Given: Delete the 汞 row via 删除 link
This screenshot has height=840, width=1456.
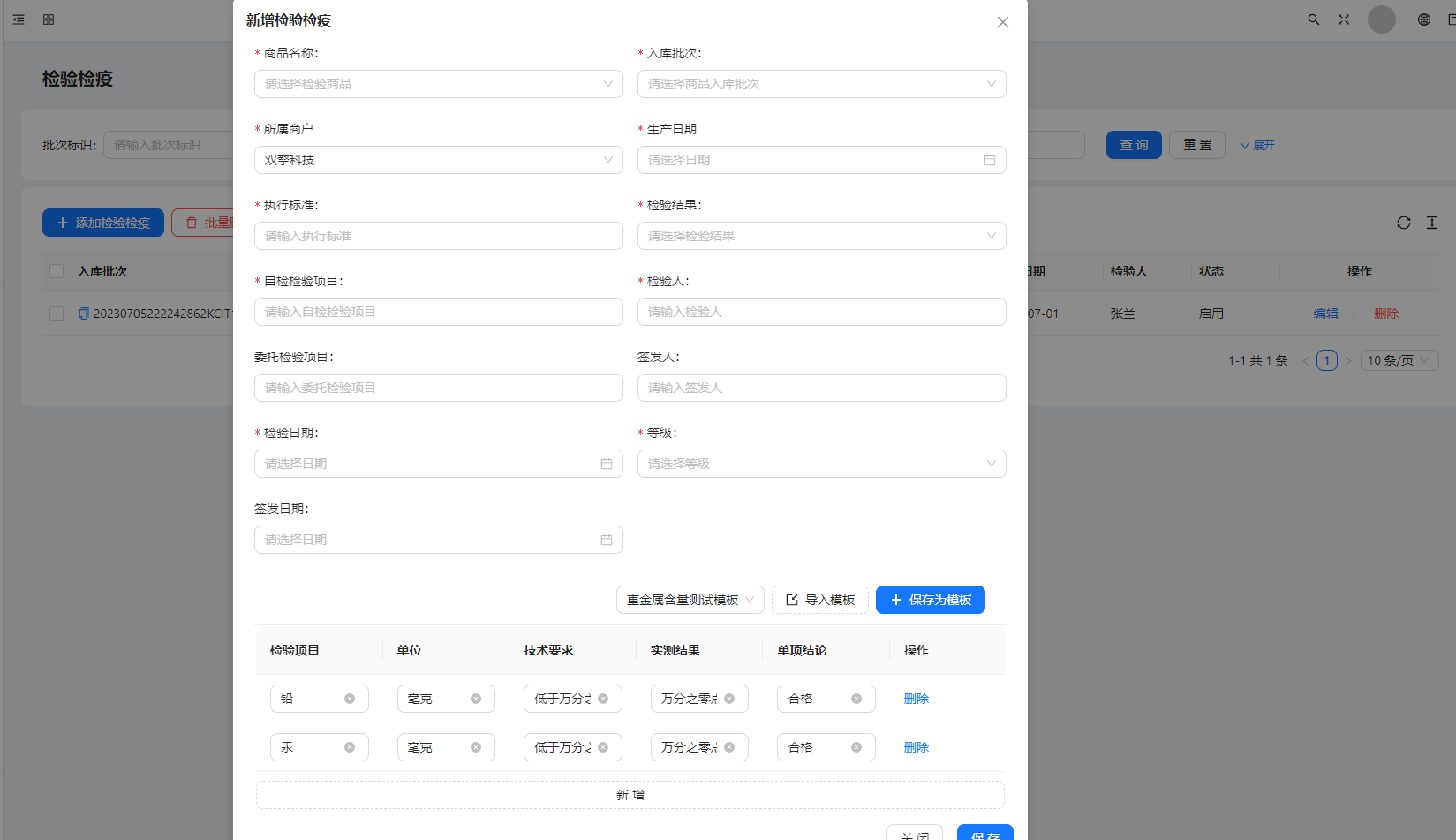Looking at the screenshot, I should coord(917,747).
